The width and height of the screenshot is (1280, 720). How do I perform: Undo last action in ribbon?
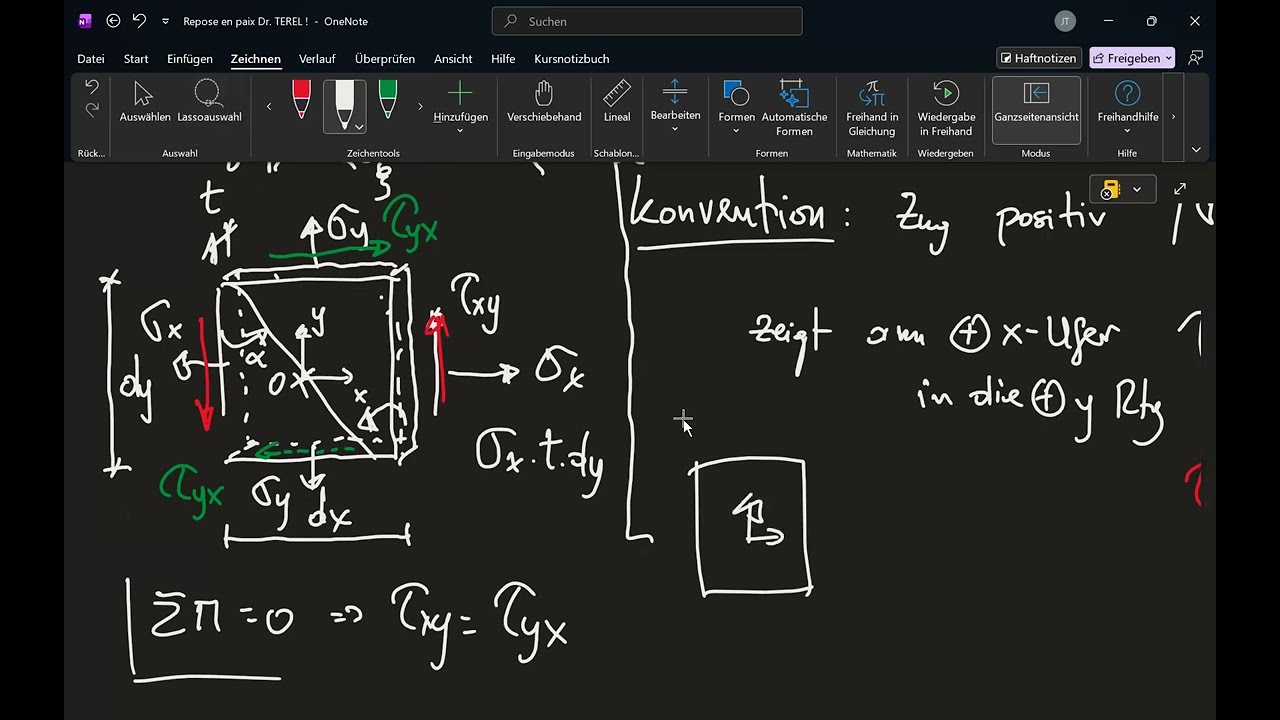pyautogui.click(x=92, y=88)
